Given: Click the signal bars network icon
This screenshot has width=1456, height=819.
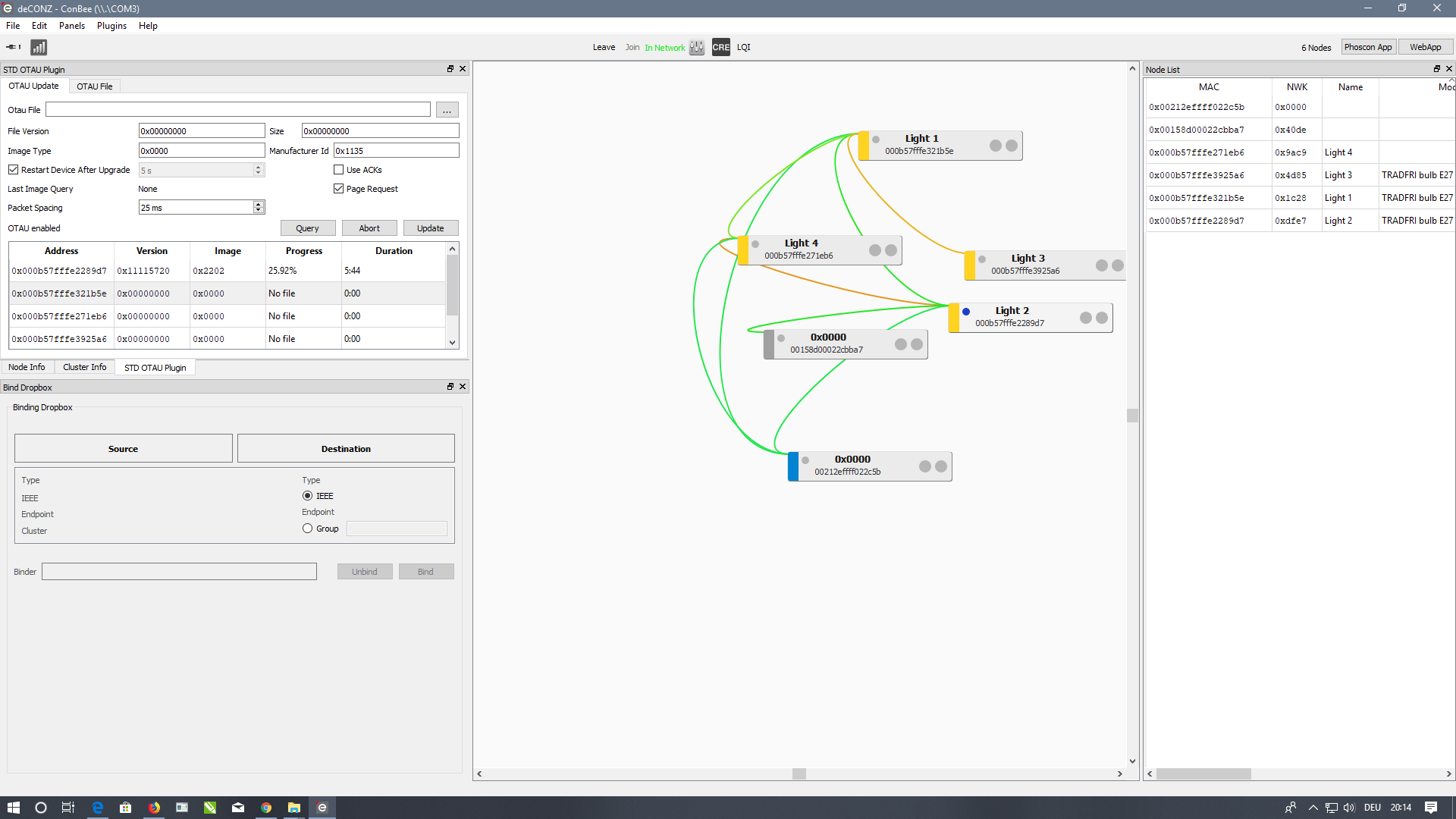Looking at the screenshot, I should [x=39, y=47].
